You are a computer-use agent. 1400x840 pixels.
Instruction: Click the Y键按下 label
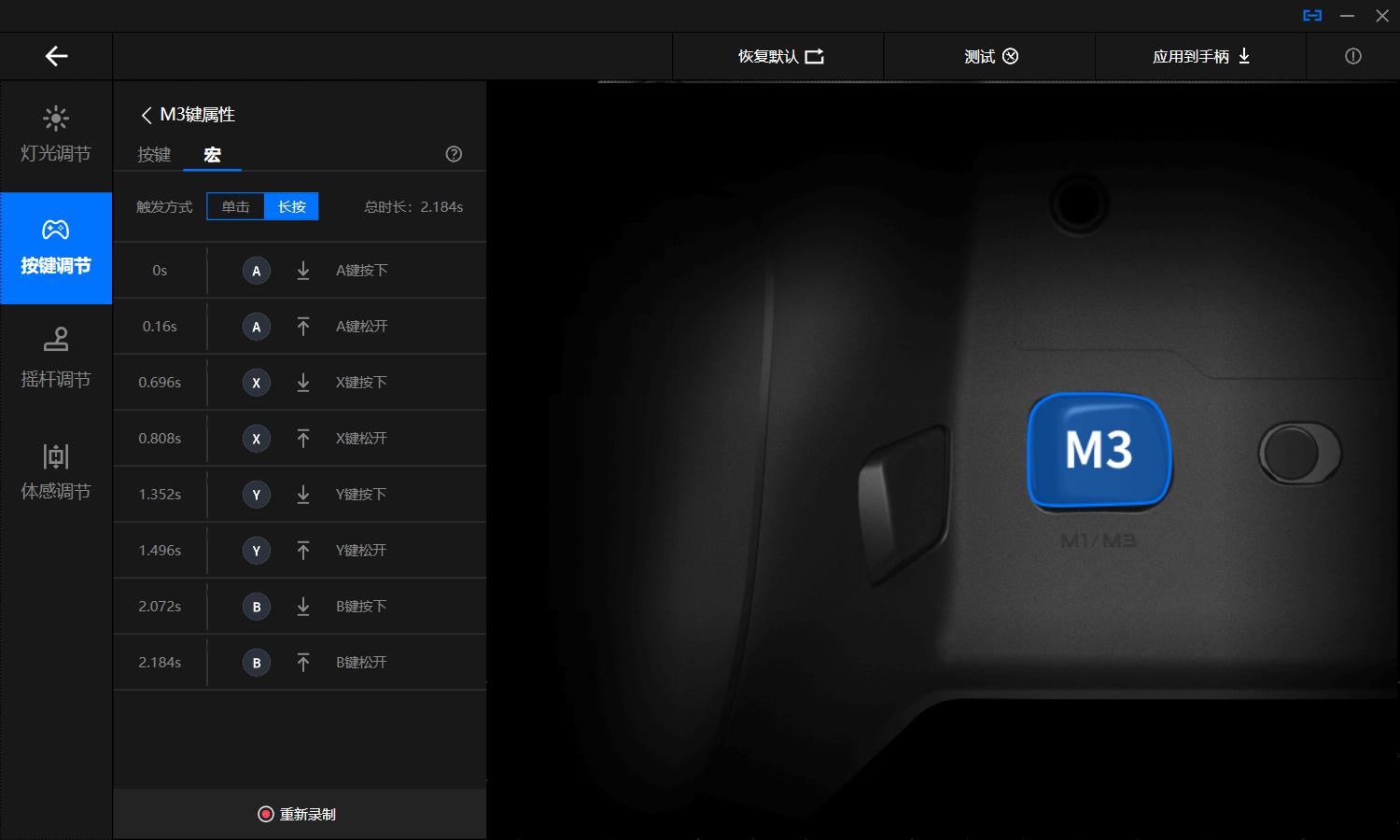pyautogui.click(x=361, y=495)
